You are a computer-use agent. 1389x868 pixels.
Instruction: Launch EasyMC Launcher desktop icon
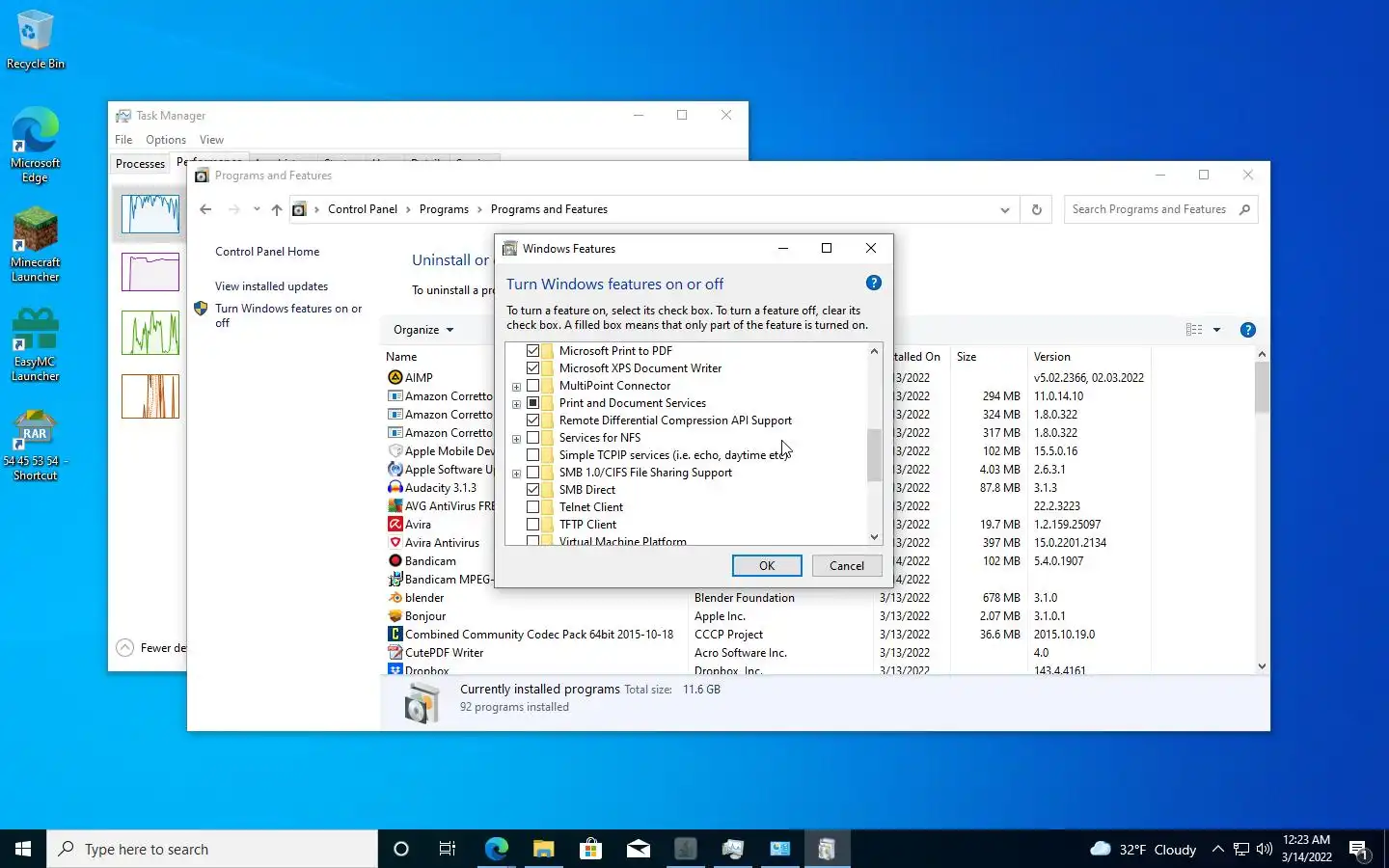36,345
